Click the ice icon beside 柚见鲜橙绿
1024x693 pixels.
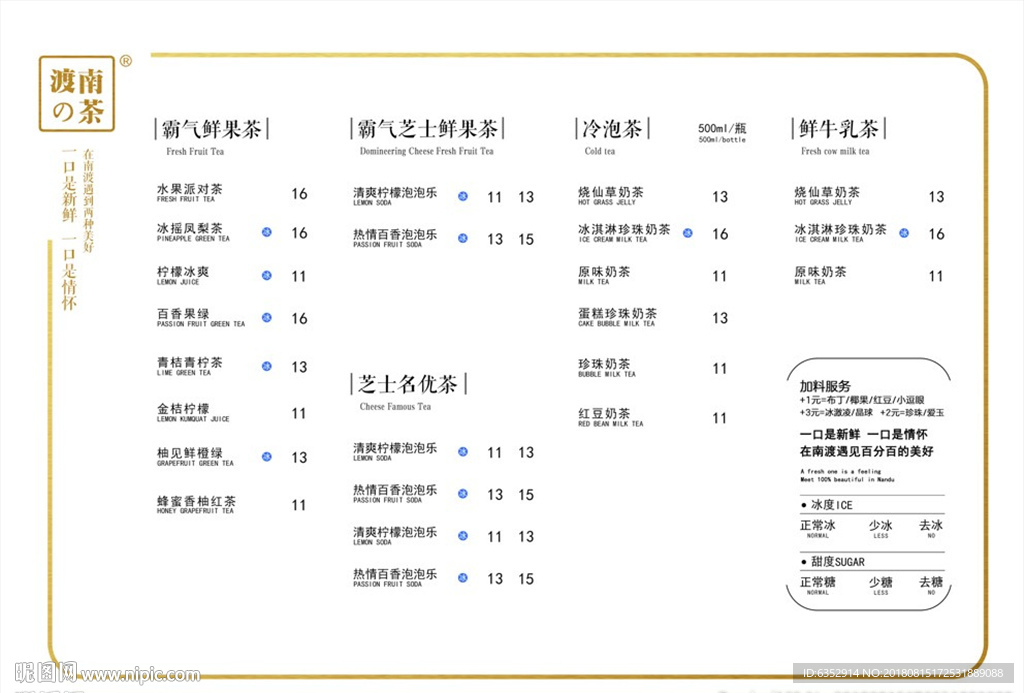coord(265,456)
